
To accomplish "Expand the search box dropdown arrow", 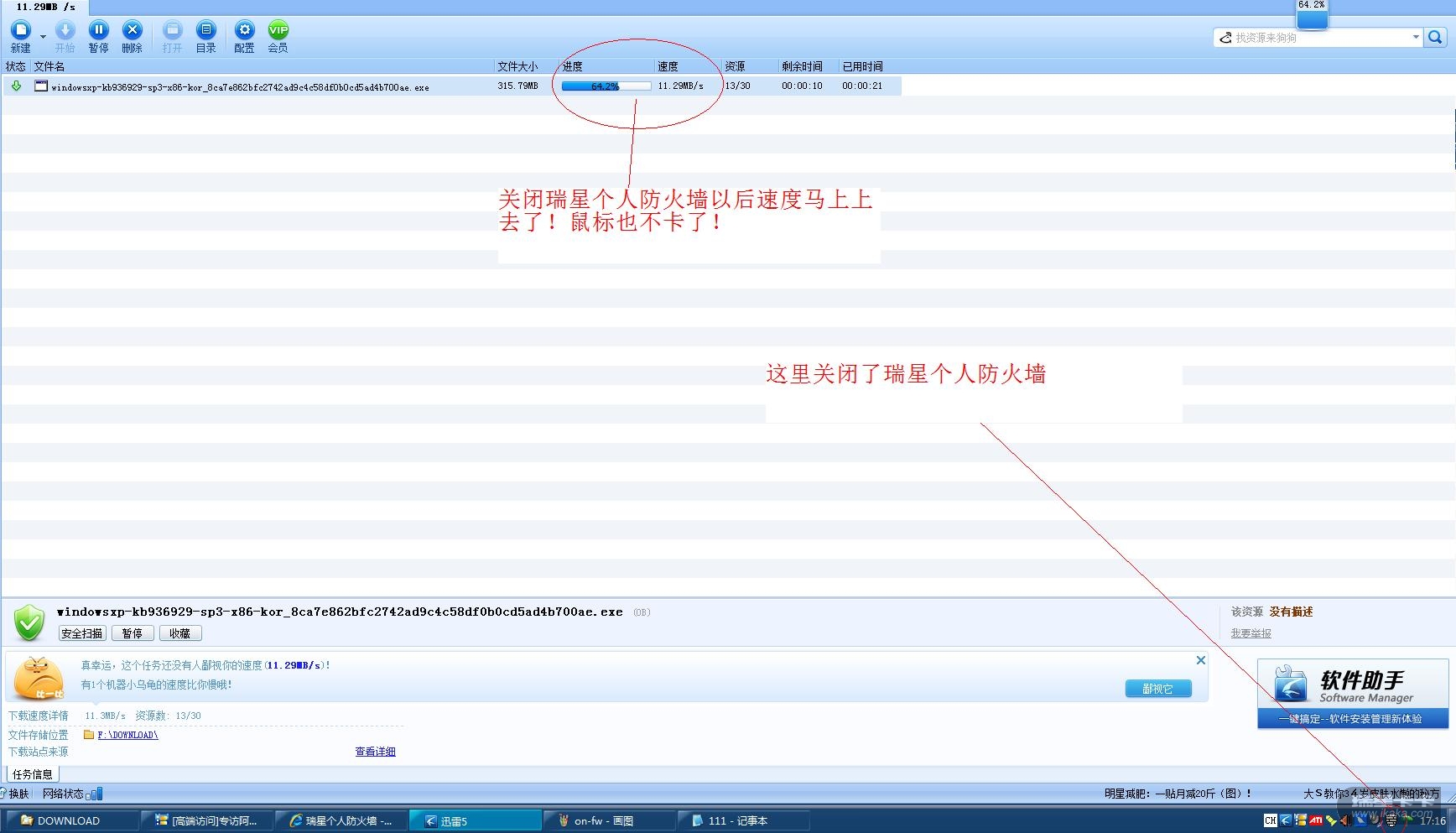I will [1416, 37].
